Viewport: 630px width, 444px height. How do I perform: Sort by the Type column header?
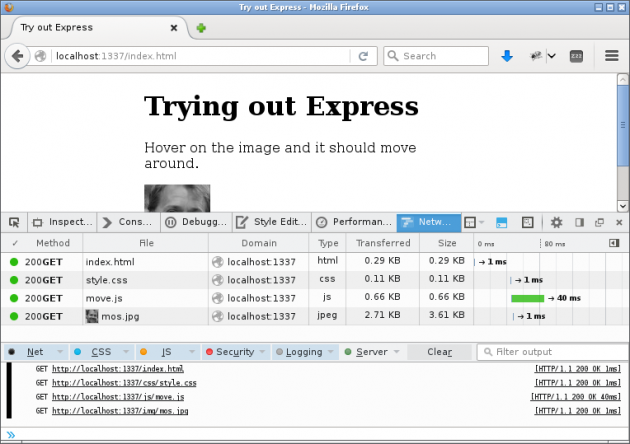pyautogui.click(x=328, y=243)
